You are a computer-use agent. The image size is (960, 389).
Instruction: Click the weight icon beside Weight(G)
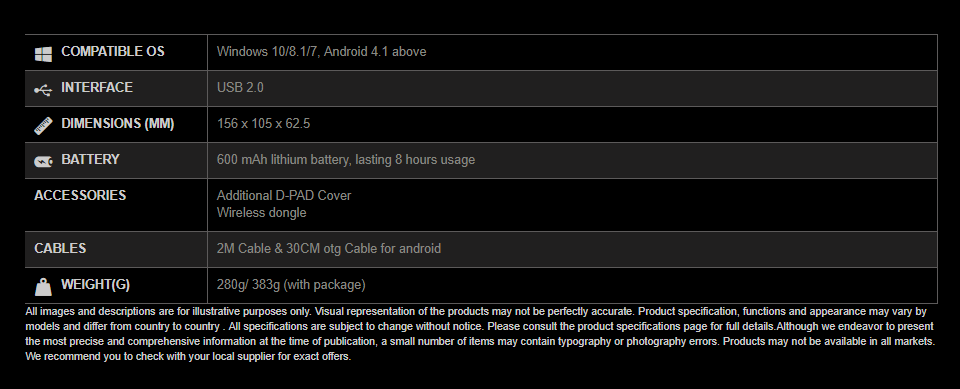43,286
